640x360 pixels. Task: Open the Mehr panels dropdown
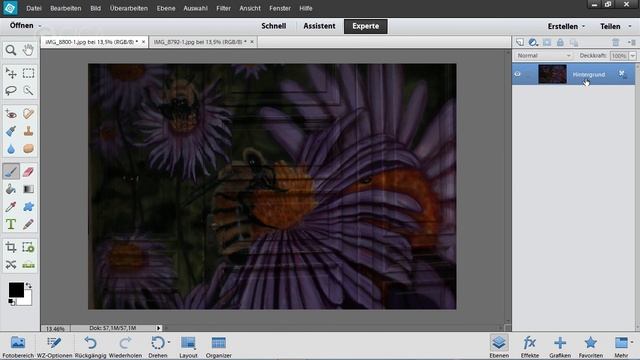(x=624, y=347)
